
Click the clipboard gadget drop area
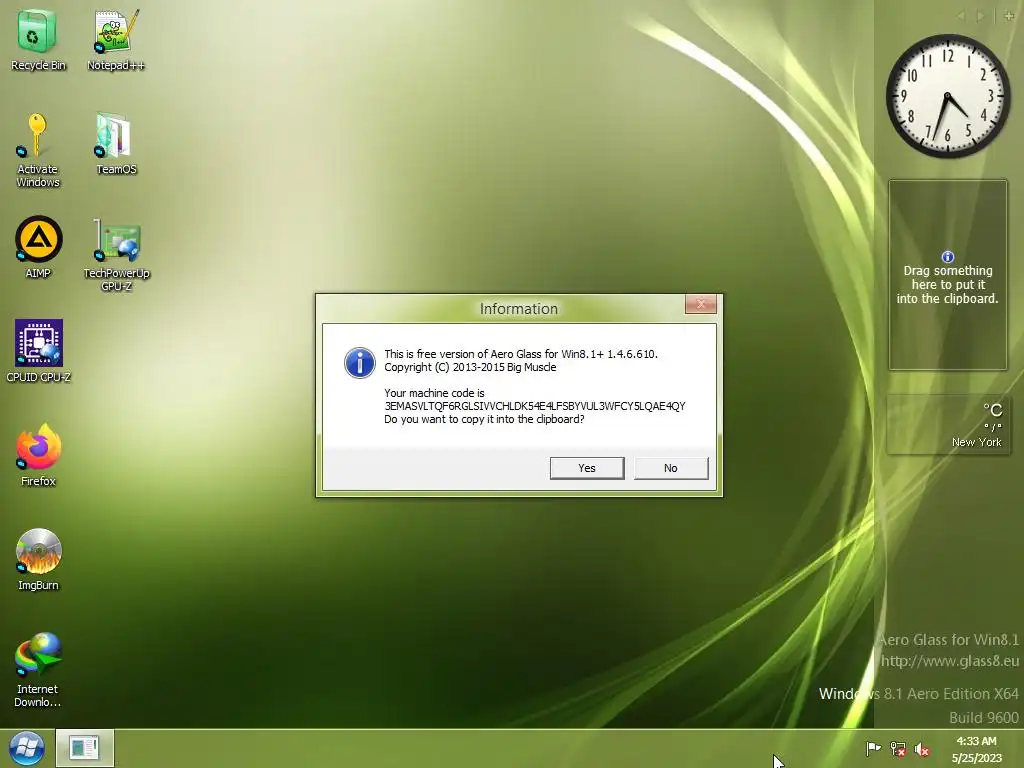pyautogui.click(x=948, y=275)
